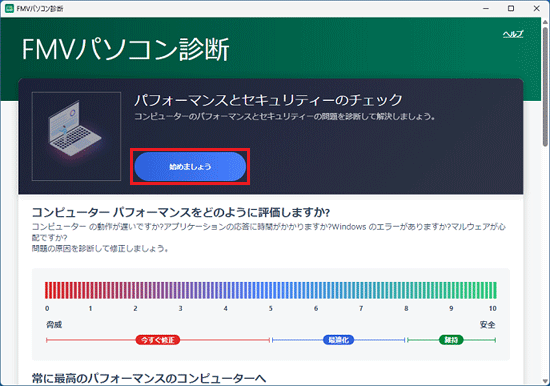The width and height of the screenshot is (550, 386).
Task: Click the scrollbar up arrow
Action: point(545,22)
